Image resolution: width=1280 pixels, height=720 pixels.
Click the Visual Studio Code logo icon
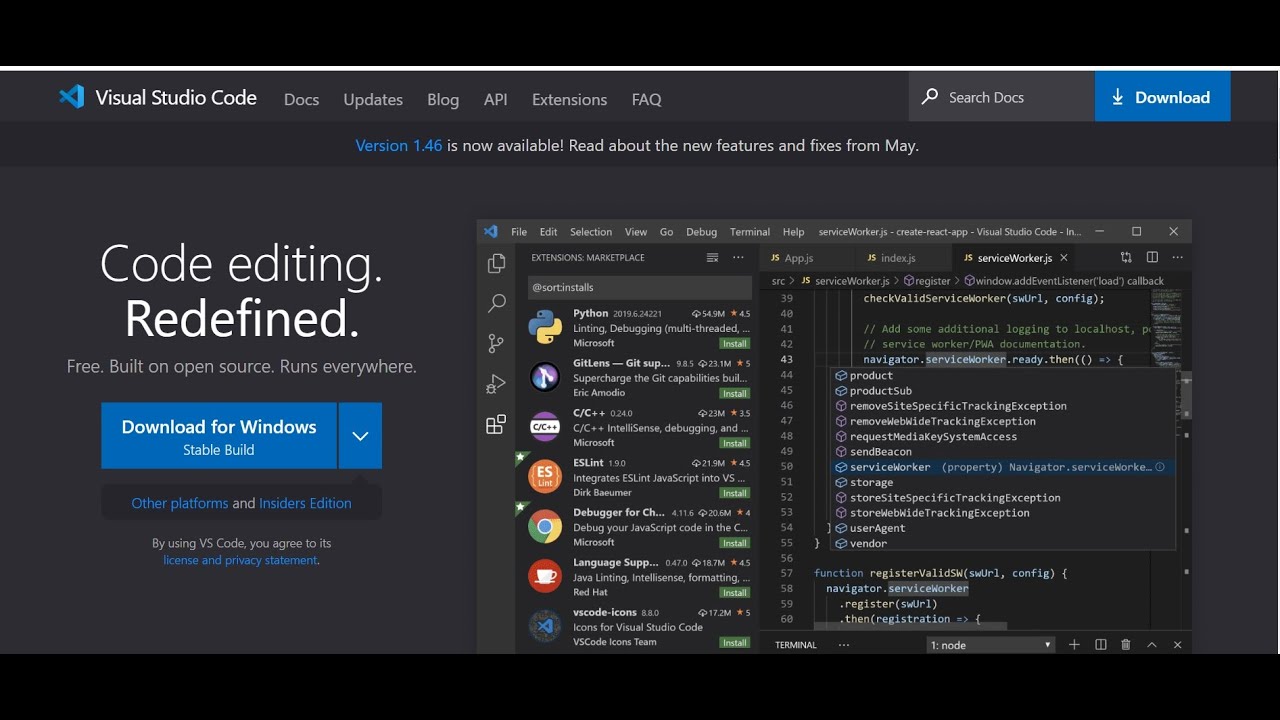(71, 97)
